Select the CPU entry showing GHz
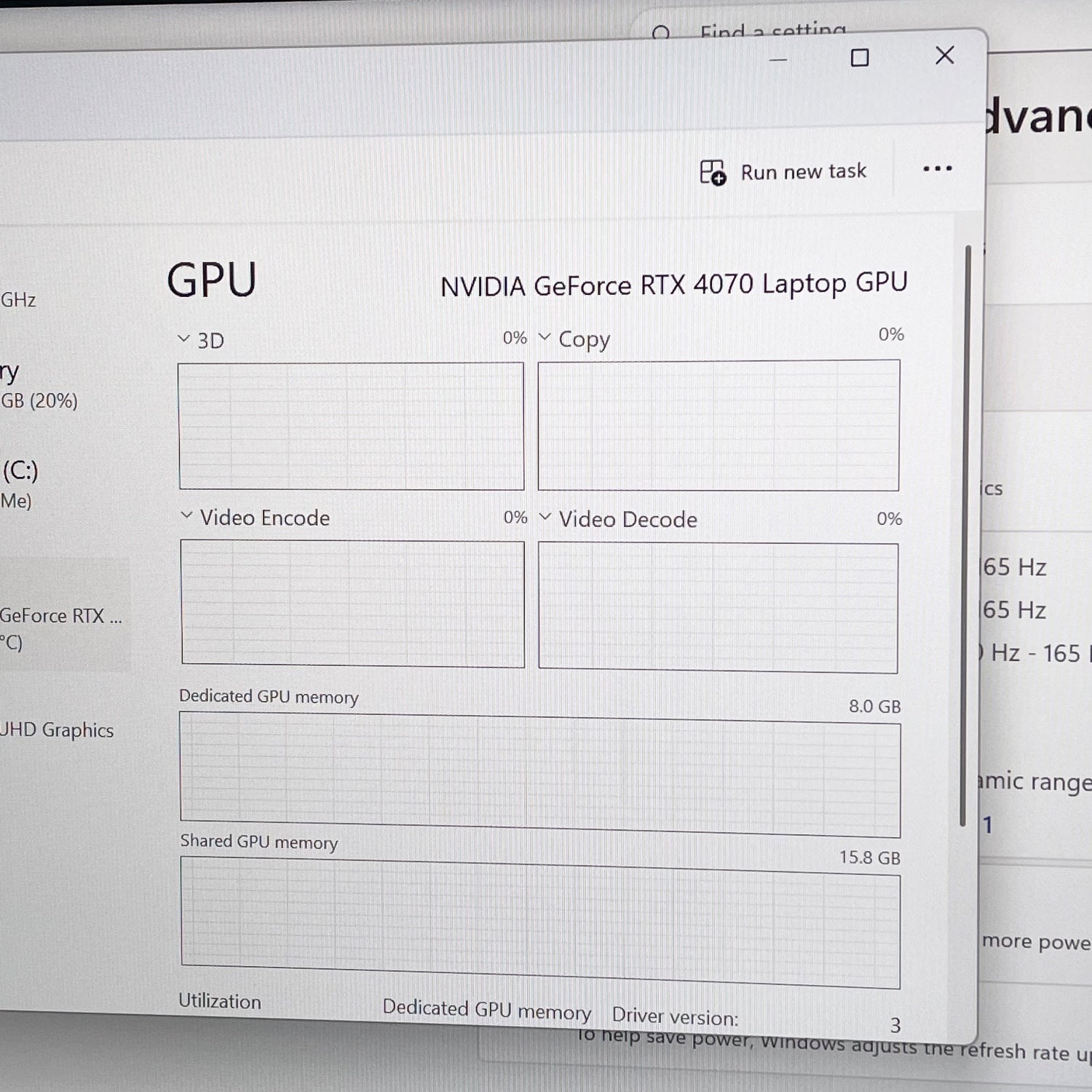Screen dimensions: 1092x1092 coord(18,299)
